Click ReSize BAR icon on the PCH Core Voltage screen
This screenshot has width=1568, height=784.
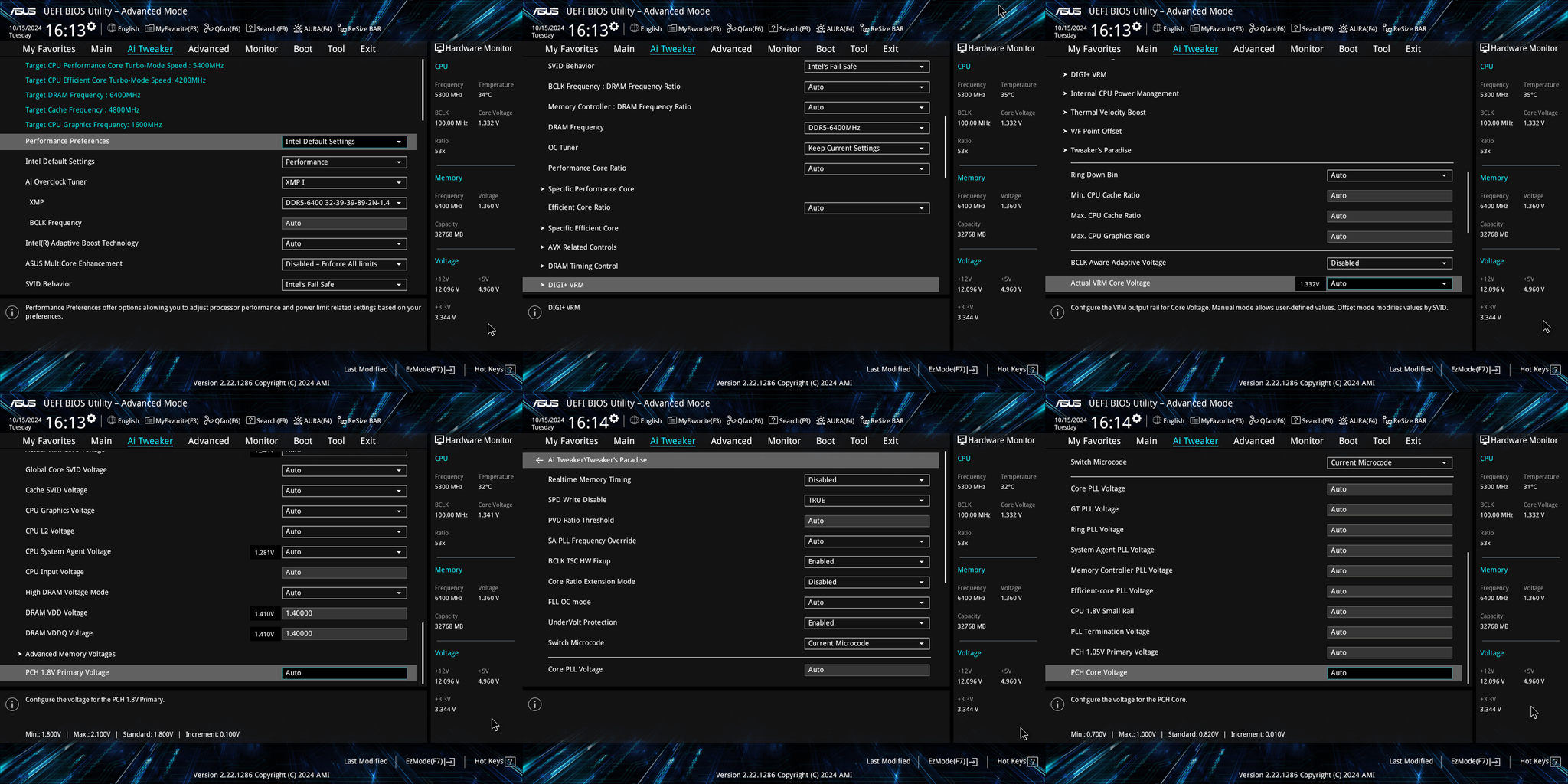tap(1387, 420)
